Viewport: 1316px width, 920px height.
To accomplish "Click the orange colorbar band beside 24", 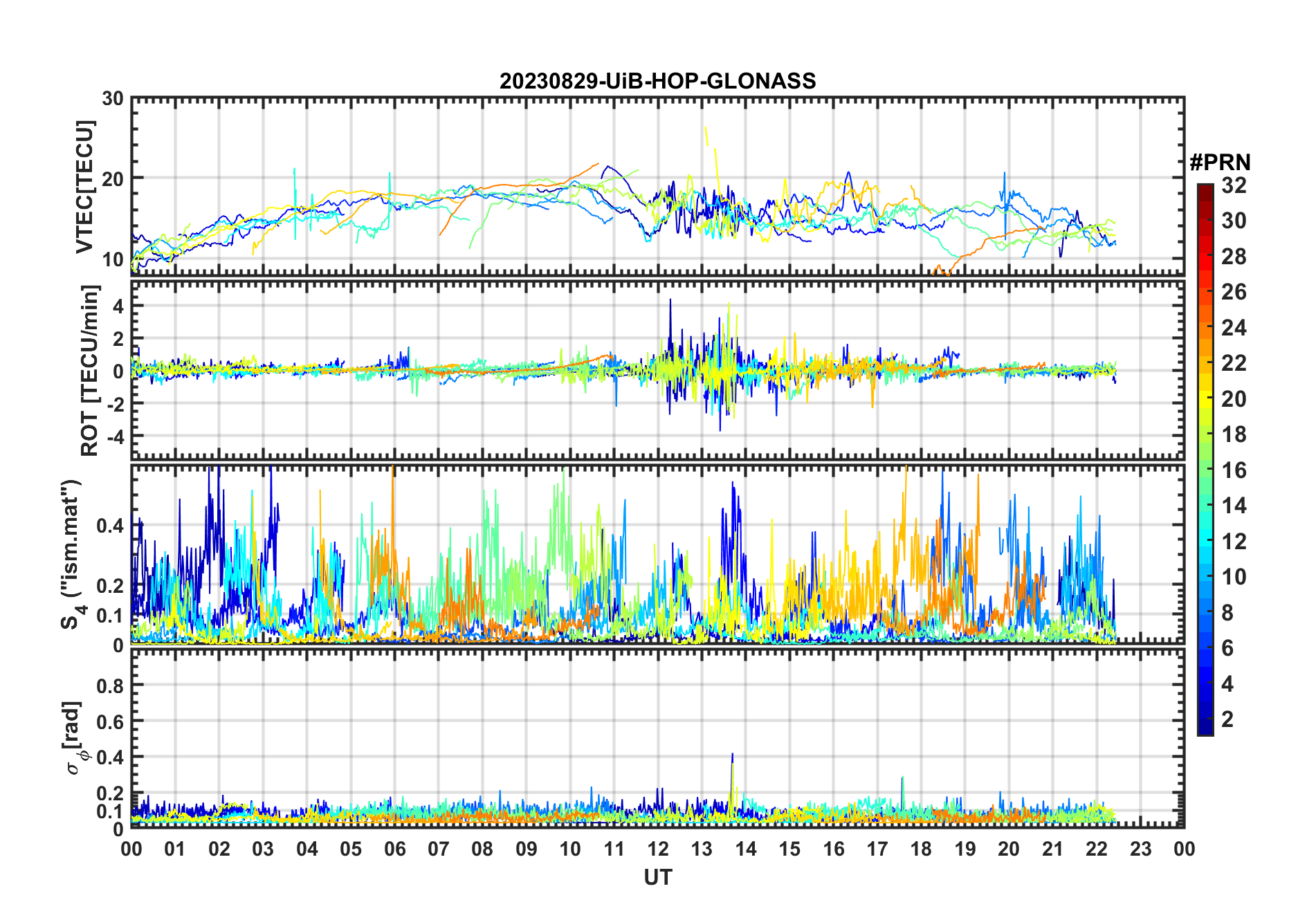I will (1205, 327).
